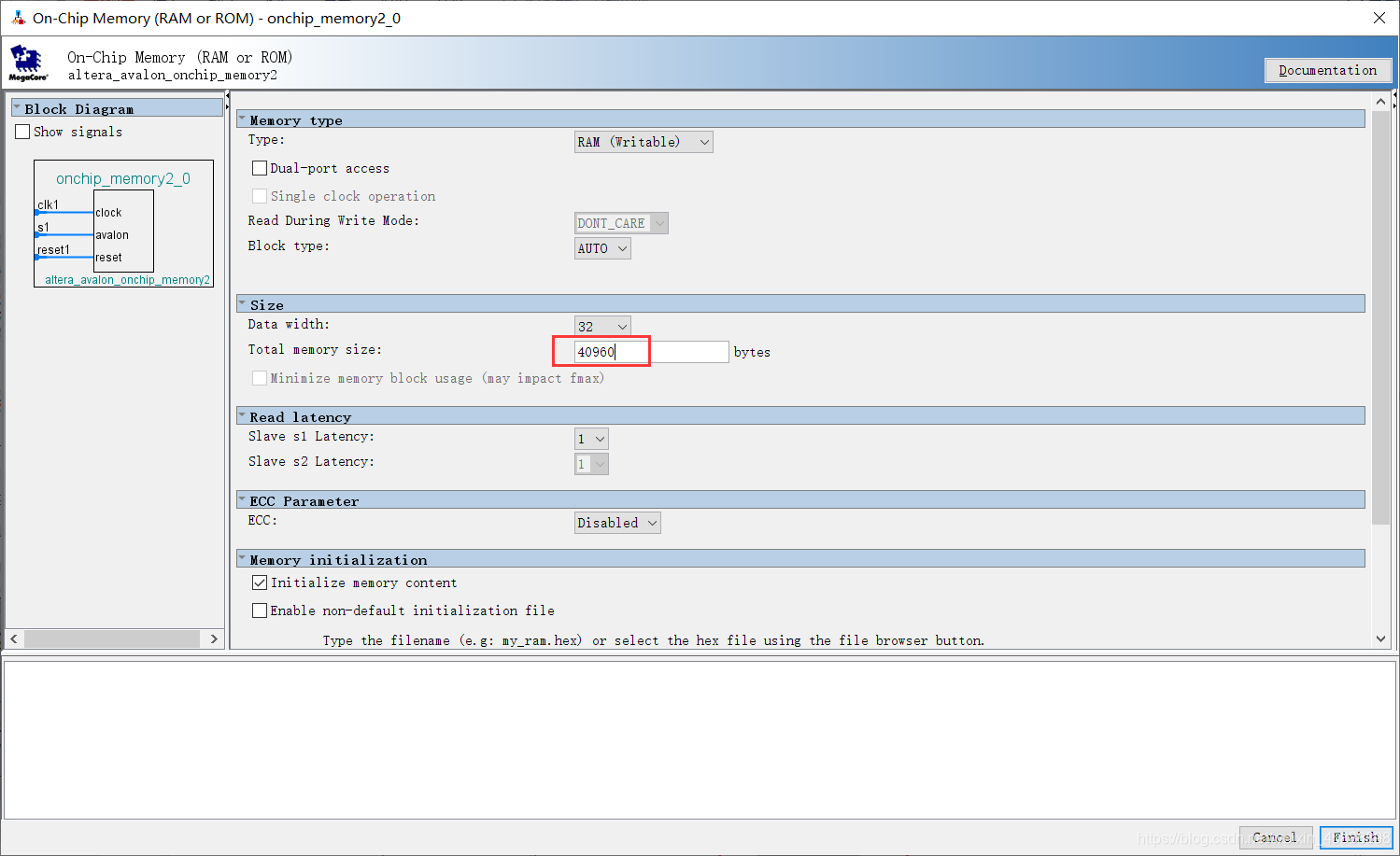The width and height of the screenshot is (1400, 856).
Task: Click altera_avalon_onchip_memory2 label under diagram
Action: point(127,280)
